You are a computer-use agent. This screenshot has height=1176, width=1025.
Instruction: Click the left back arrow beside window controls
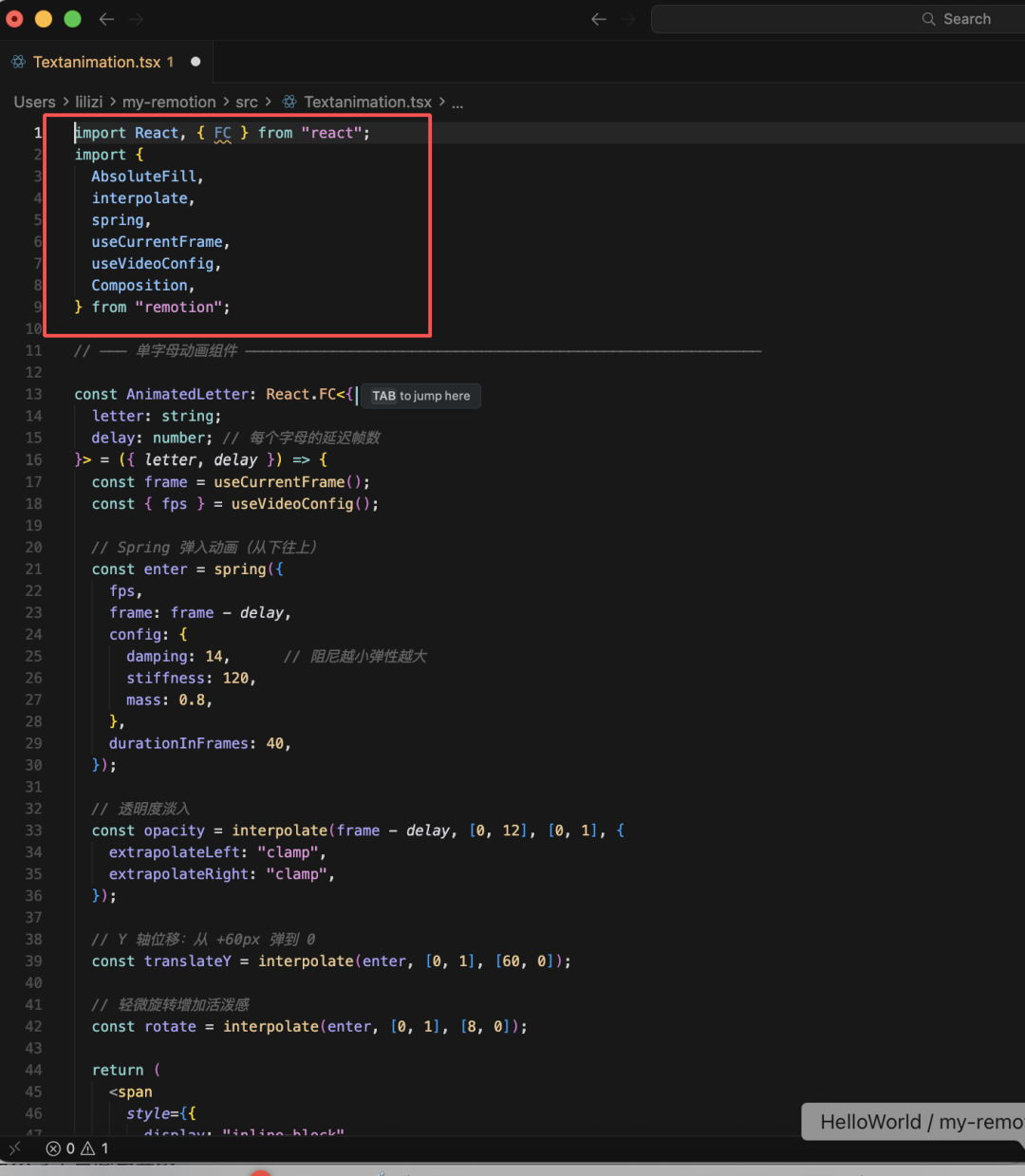tap(106, 19)
